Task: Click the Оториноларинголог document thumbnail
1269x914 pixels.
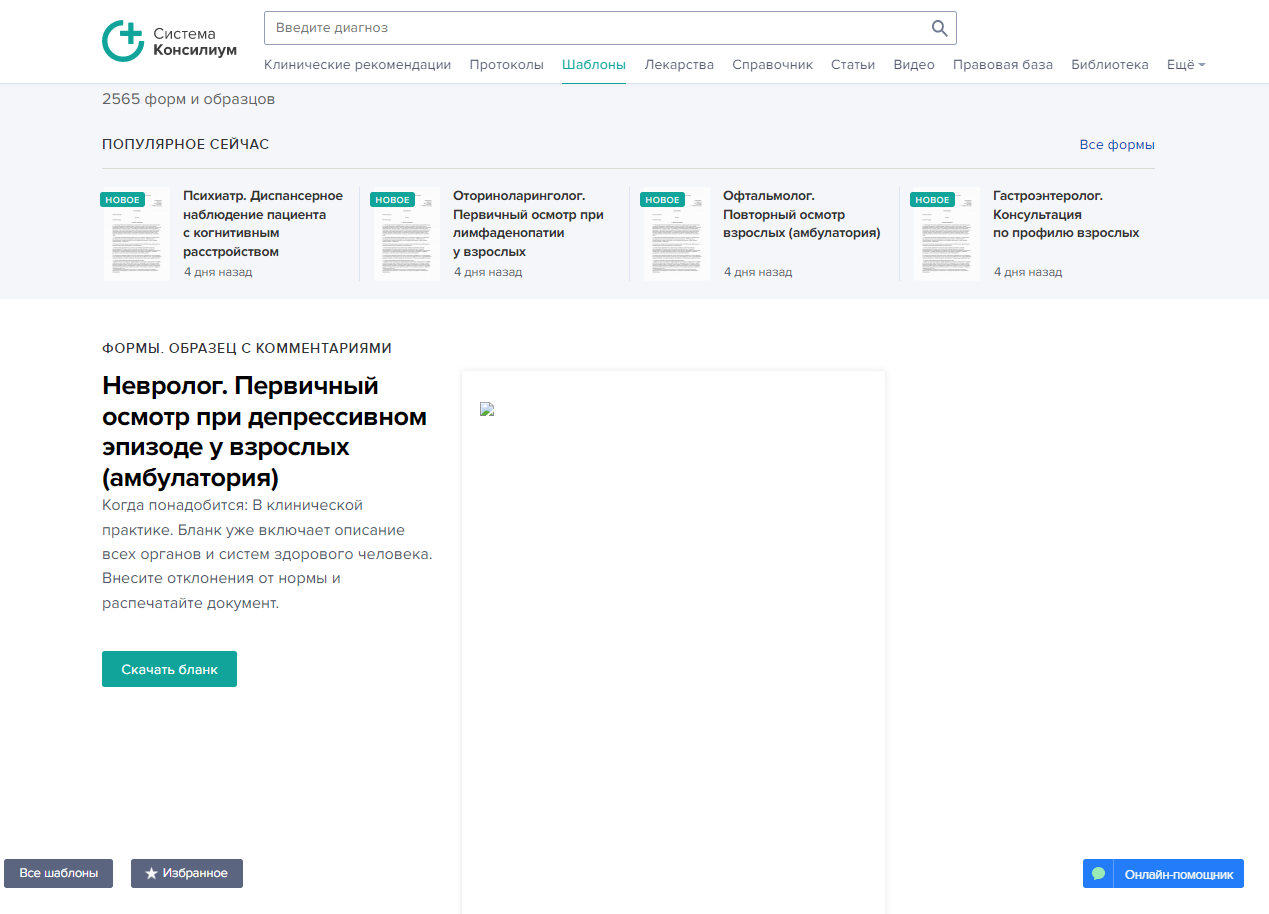Action: (406, 234)
